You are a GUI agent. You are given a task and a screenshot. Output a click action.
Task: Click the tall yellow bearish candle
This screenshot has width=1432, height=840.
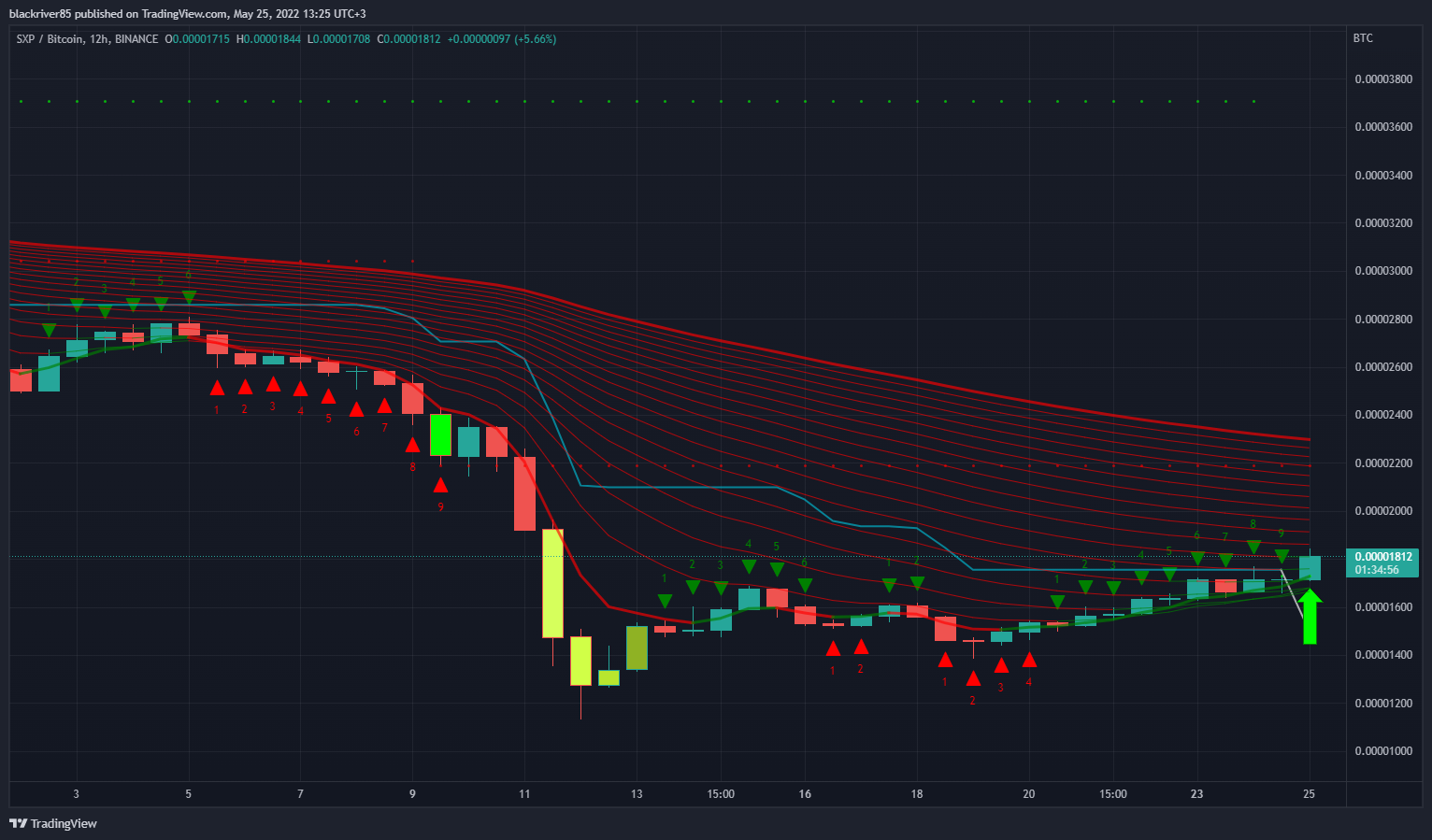[x=552, y=583]
